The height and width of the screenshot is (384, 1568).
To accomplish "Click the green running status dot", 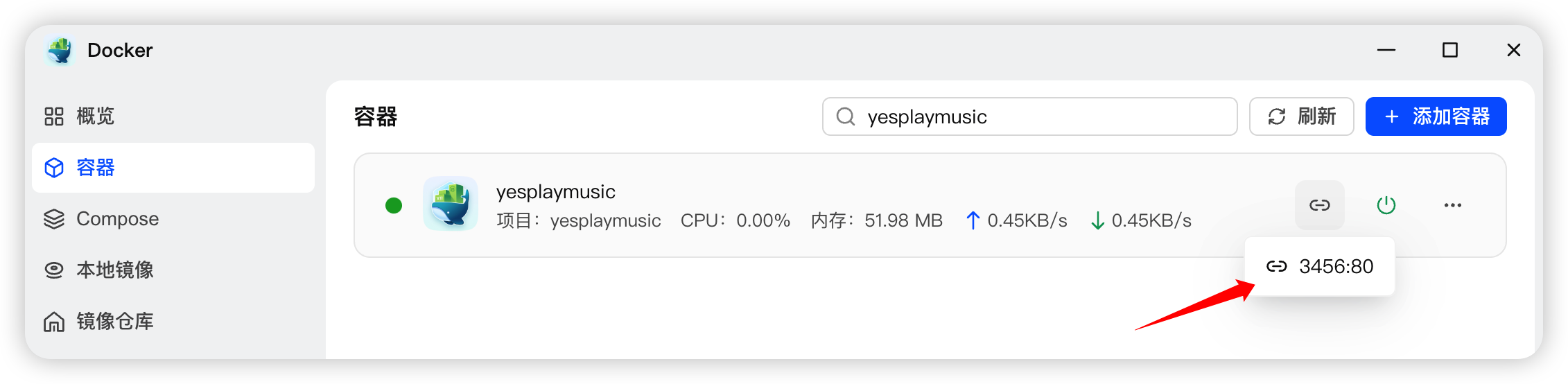I will click(x=394, y=205).
